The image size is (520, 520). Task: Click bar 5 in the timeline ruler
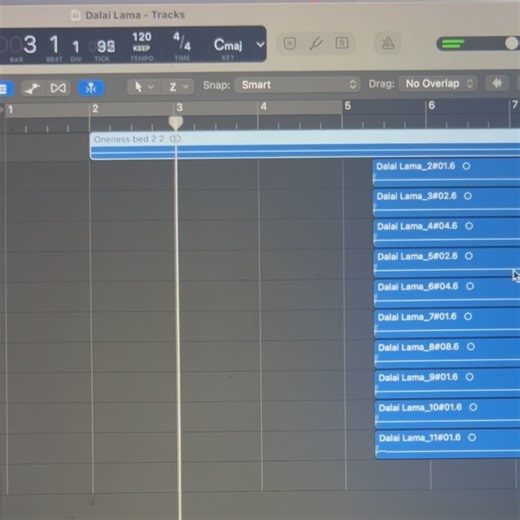click(348, 106)
